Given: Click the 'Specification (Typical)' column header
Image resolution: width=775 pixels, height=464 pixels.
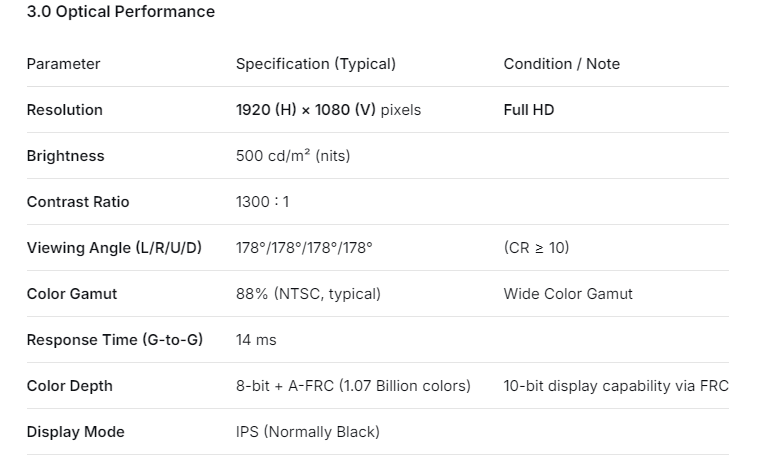Looking at the screenshot, I should (x=316, y=64).
